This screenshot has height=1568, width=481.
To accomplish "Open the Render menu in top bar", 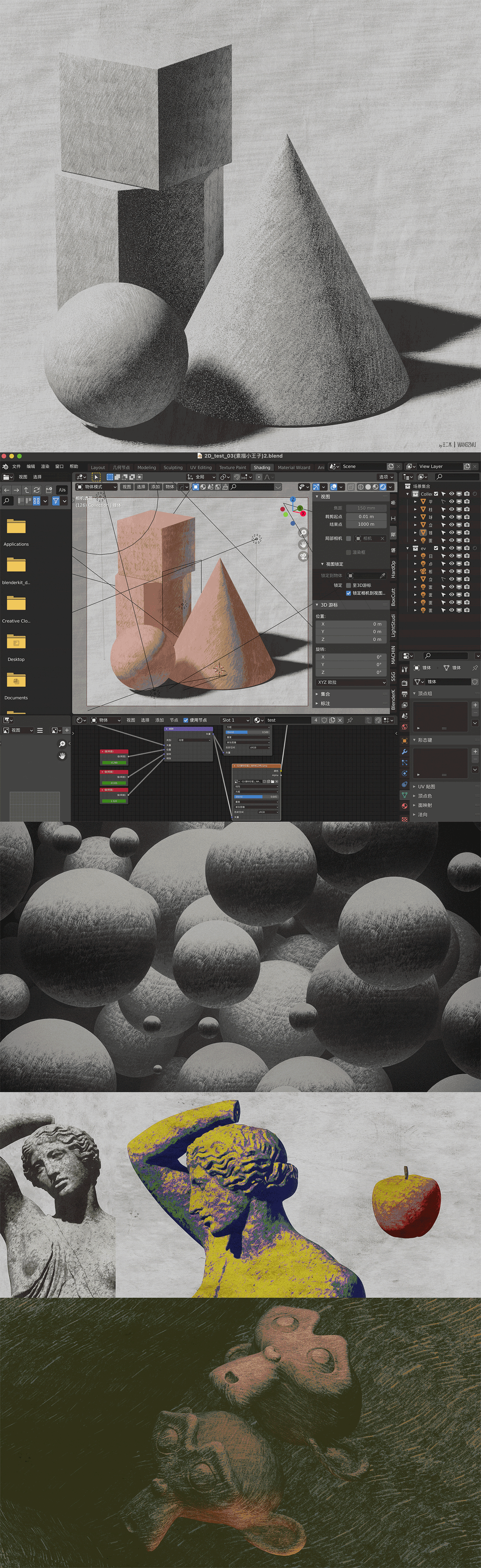I will coord(45,466).
